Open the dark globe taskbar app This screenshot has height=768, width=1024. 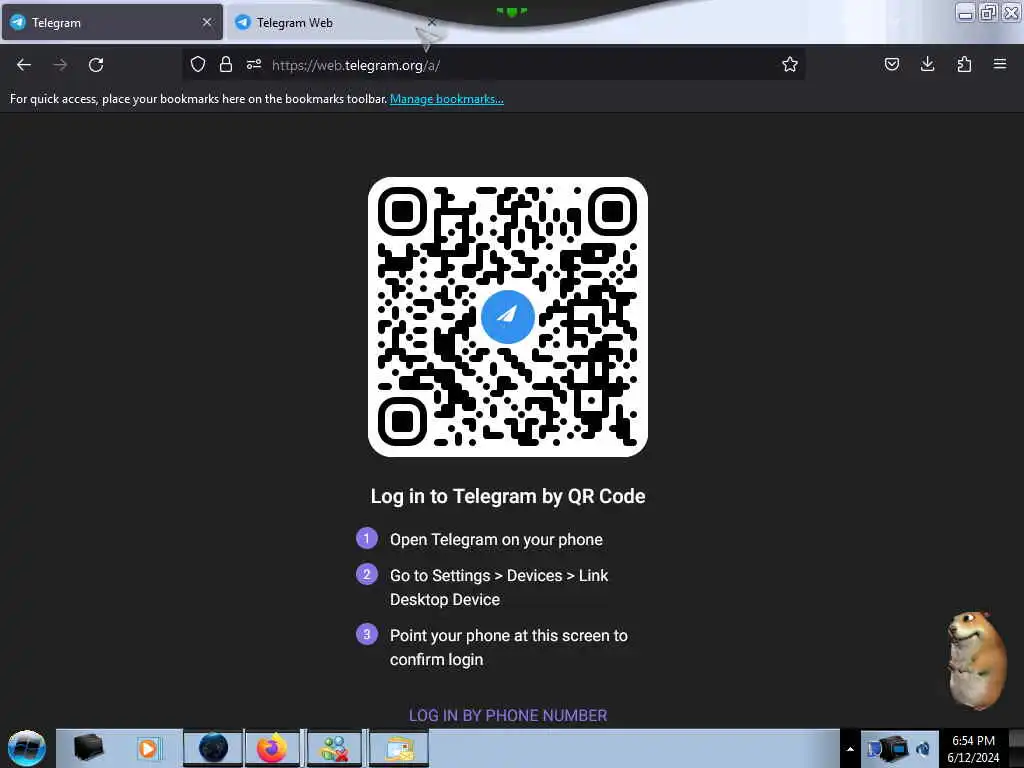pos(213,748)
